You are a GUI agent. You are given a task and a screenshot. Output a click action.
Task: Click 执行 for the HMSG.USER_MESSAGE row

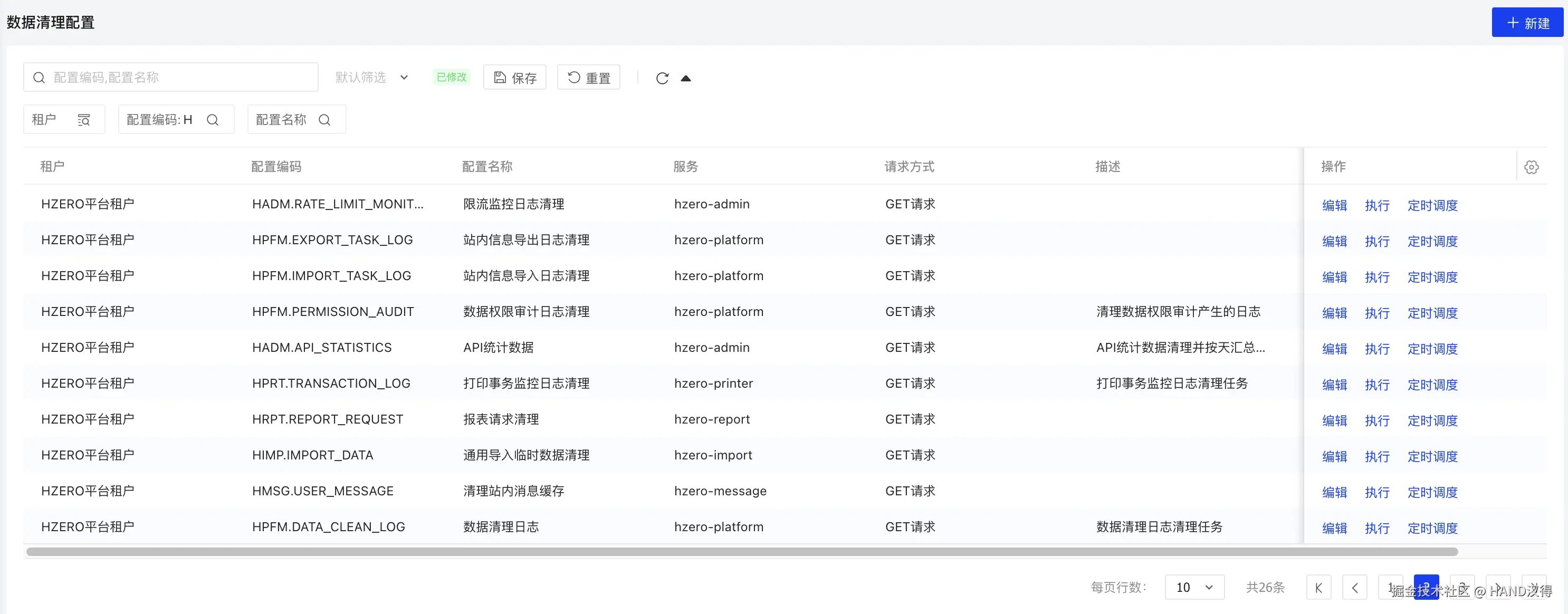pos(1377,492)
